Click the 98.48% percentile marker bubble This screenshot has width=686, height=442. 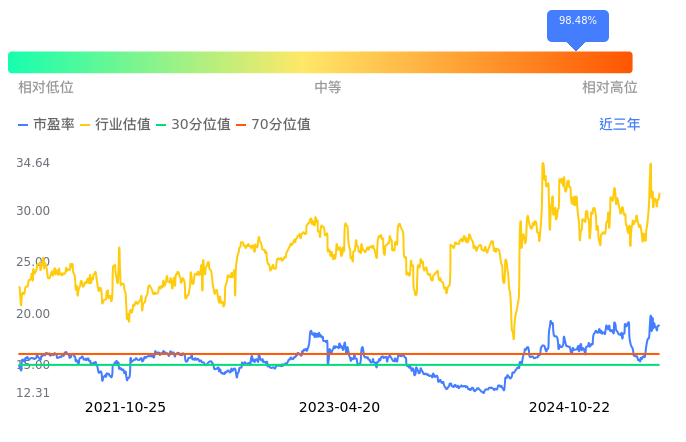[577, 22]
